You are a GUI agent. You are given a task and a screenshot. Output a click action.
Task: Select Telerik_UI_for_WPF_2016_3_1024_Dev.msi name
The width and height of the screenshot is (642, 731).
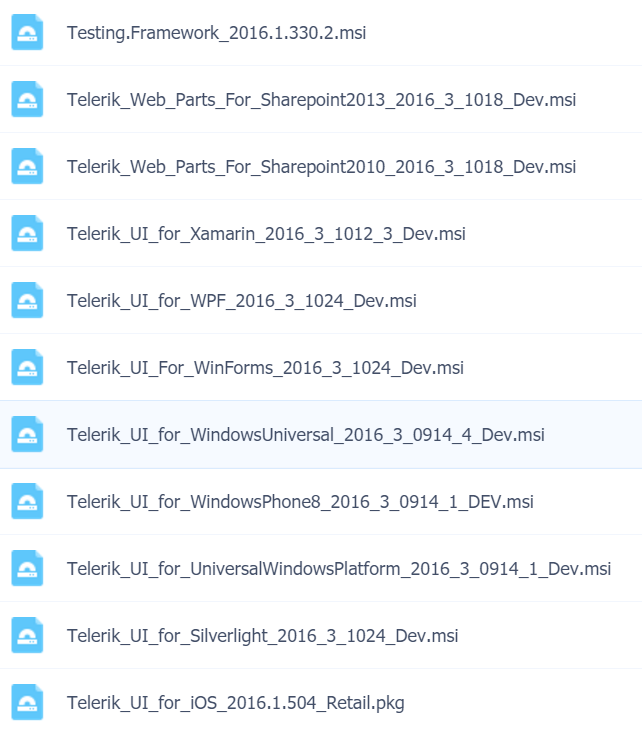242,301
